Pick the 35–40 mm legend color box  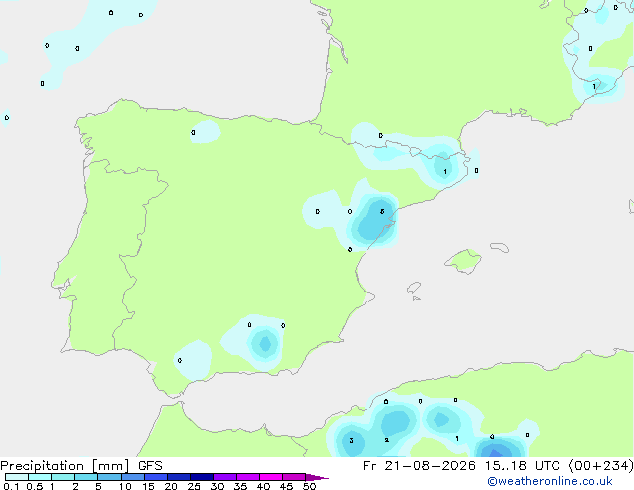pyautogui.click(x=248, y=477)
